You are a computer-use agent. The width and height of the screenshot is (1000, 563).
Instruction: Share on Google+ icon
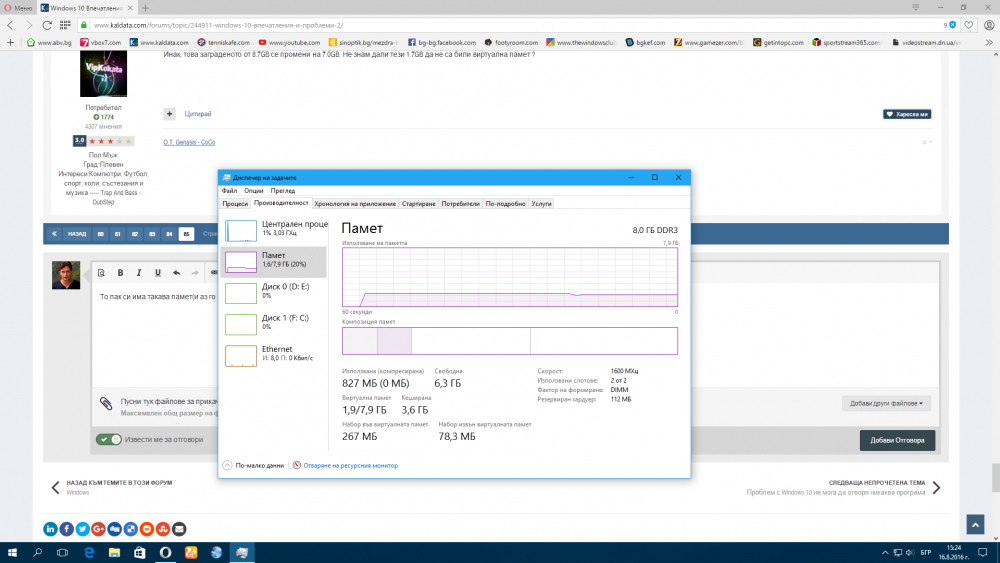98,529
